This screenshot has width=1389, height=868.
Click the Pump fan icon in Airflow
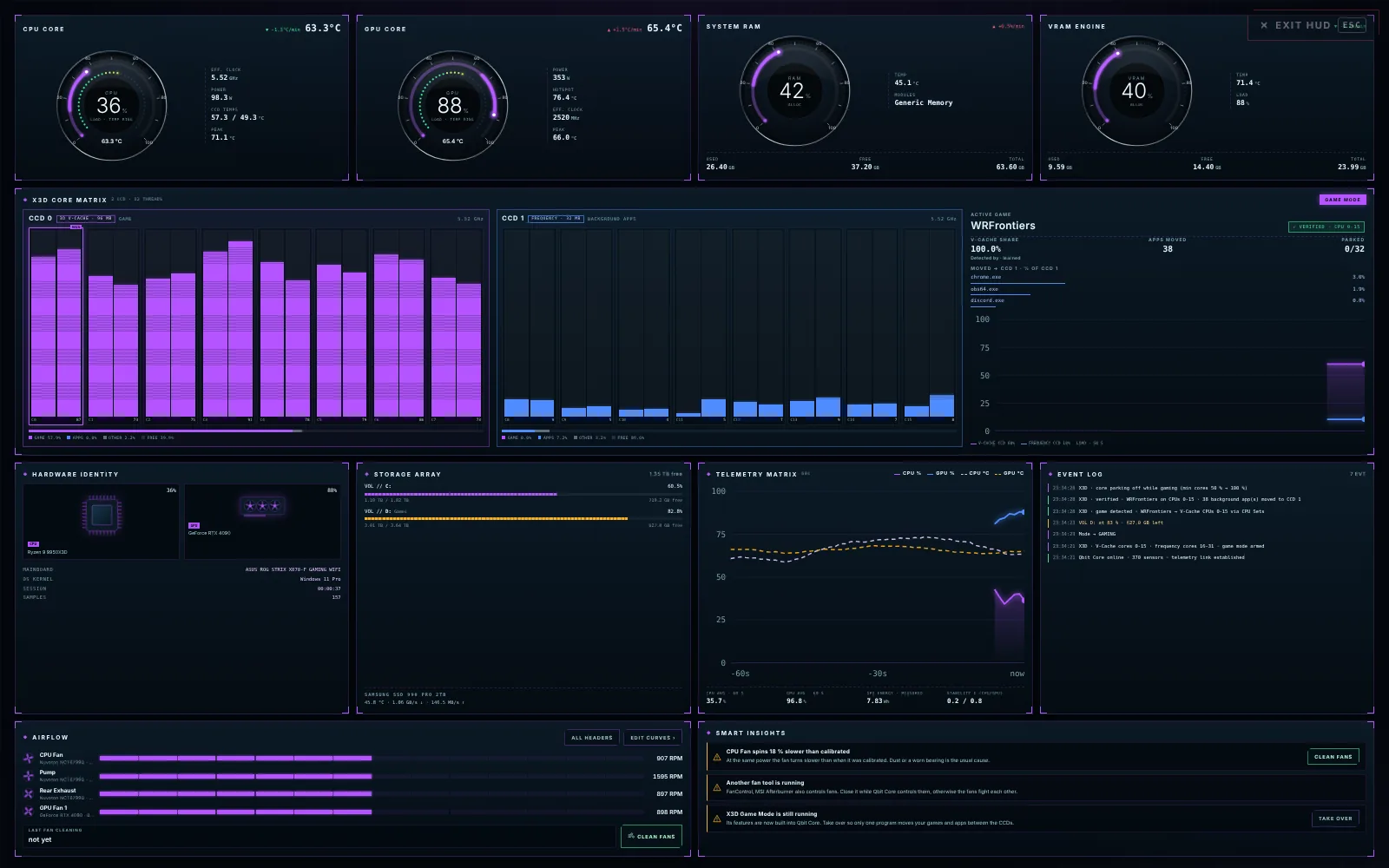(29, 775)
